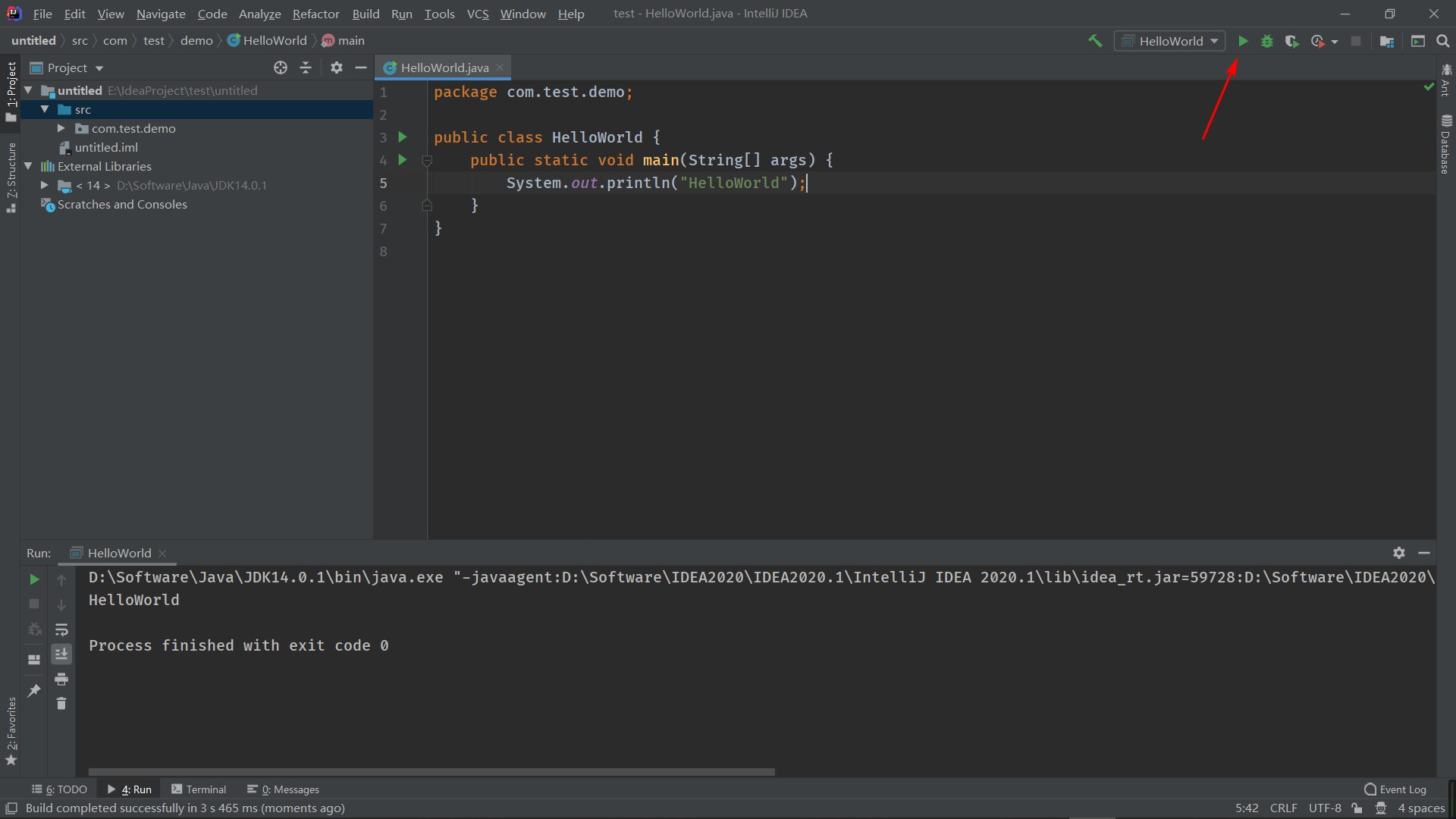Open Run panel settings gear

click(x=1399, y=553)
